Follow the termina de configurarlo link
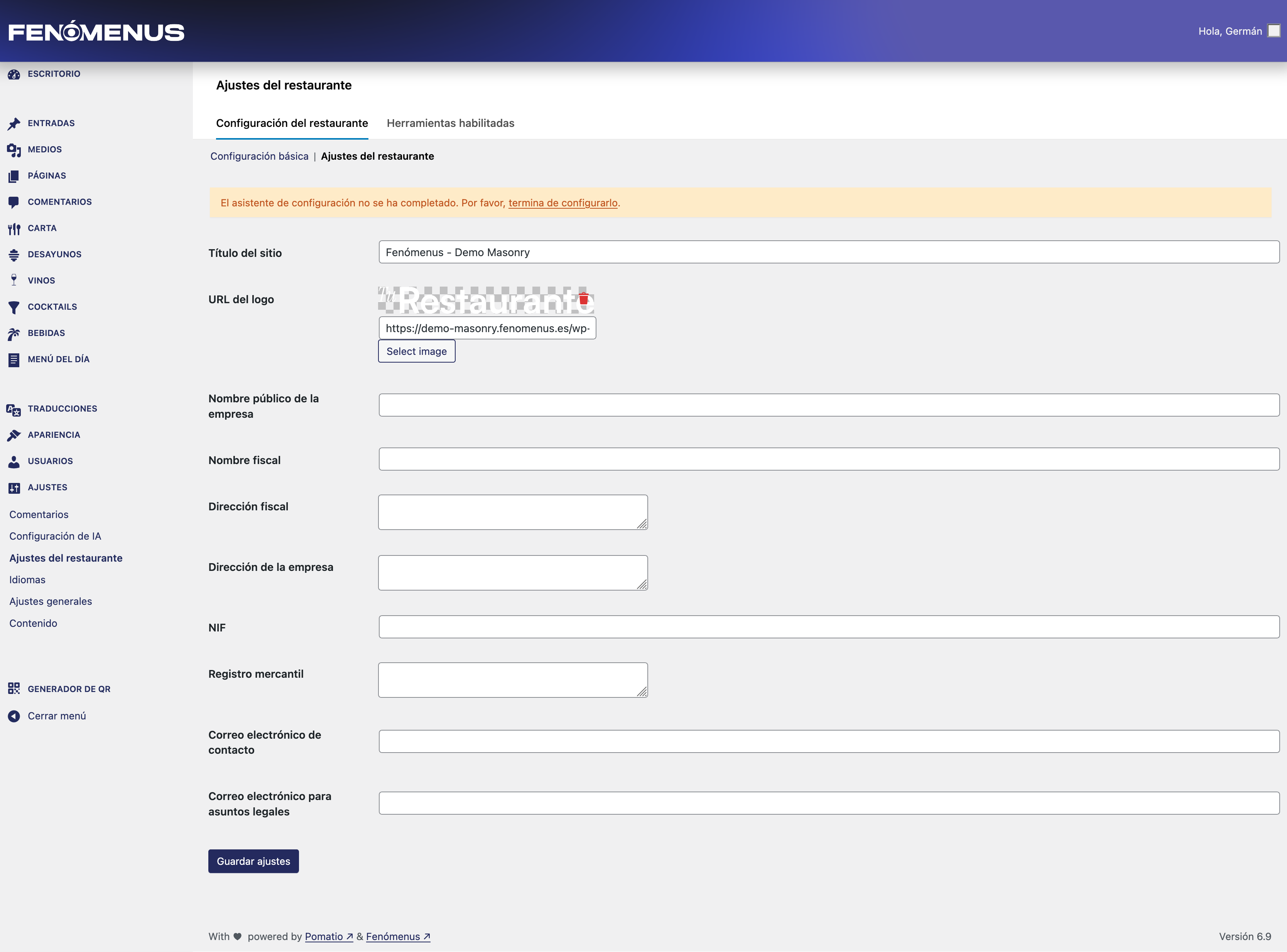1287x952 pixels. [562, 203]
